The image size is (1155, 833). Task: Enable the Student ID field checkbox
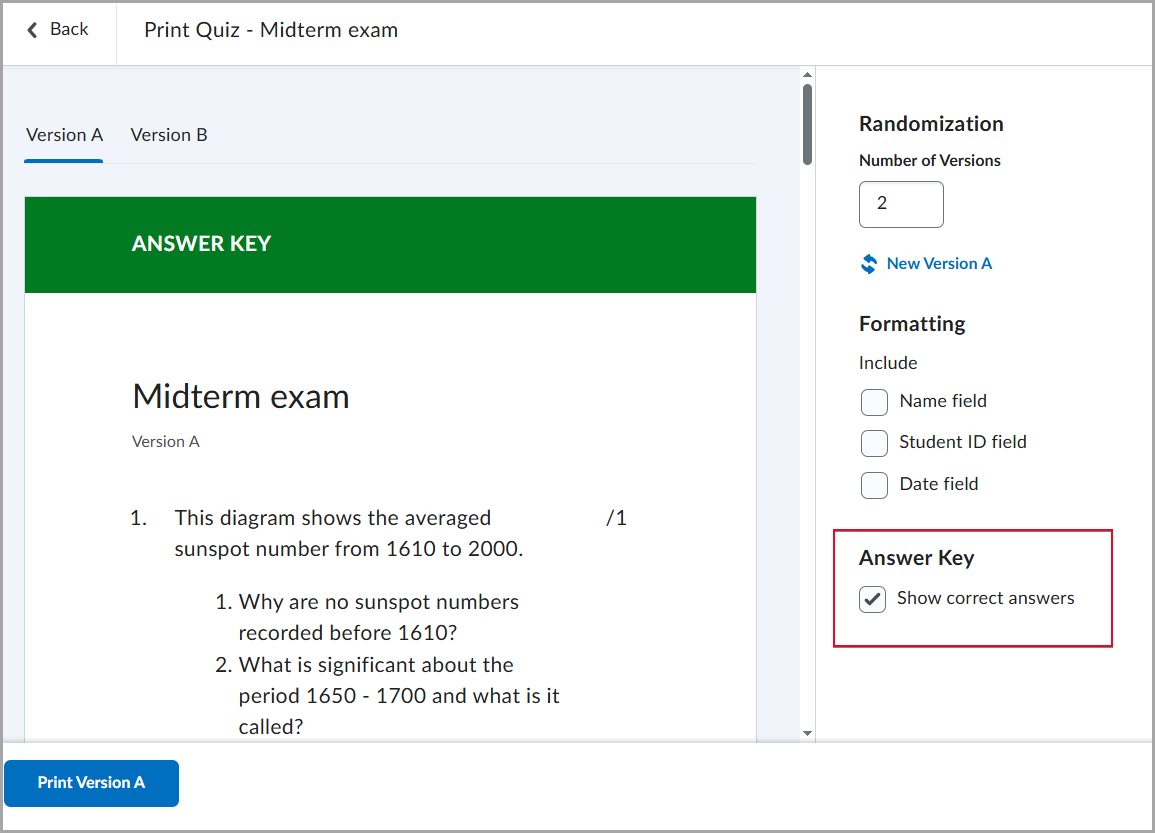point(874,443)
